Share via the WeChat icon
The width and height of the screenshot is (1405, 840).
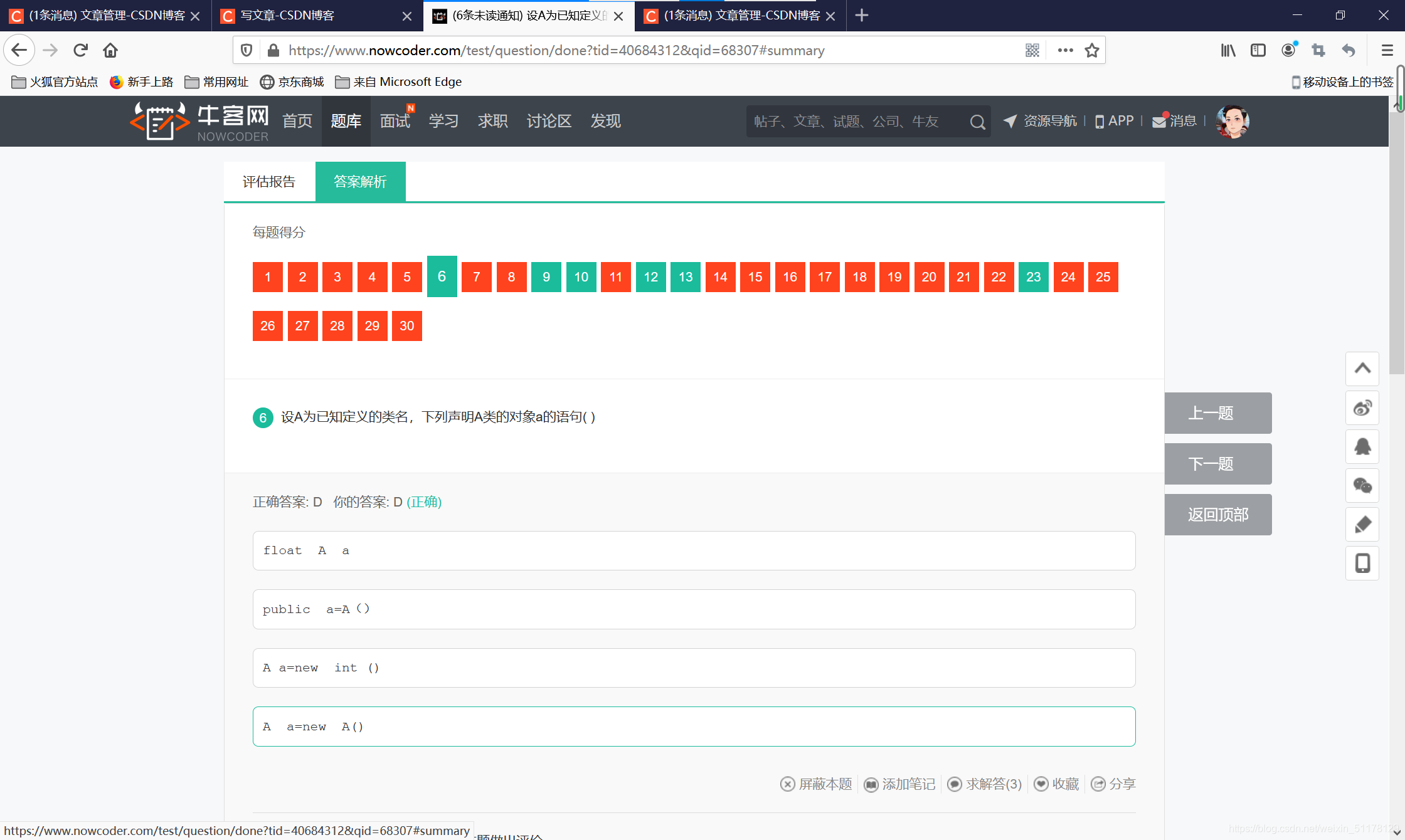pyautogui.click(x=1362, y=485)
